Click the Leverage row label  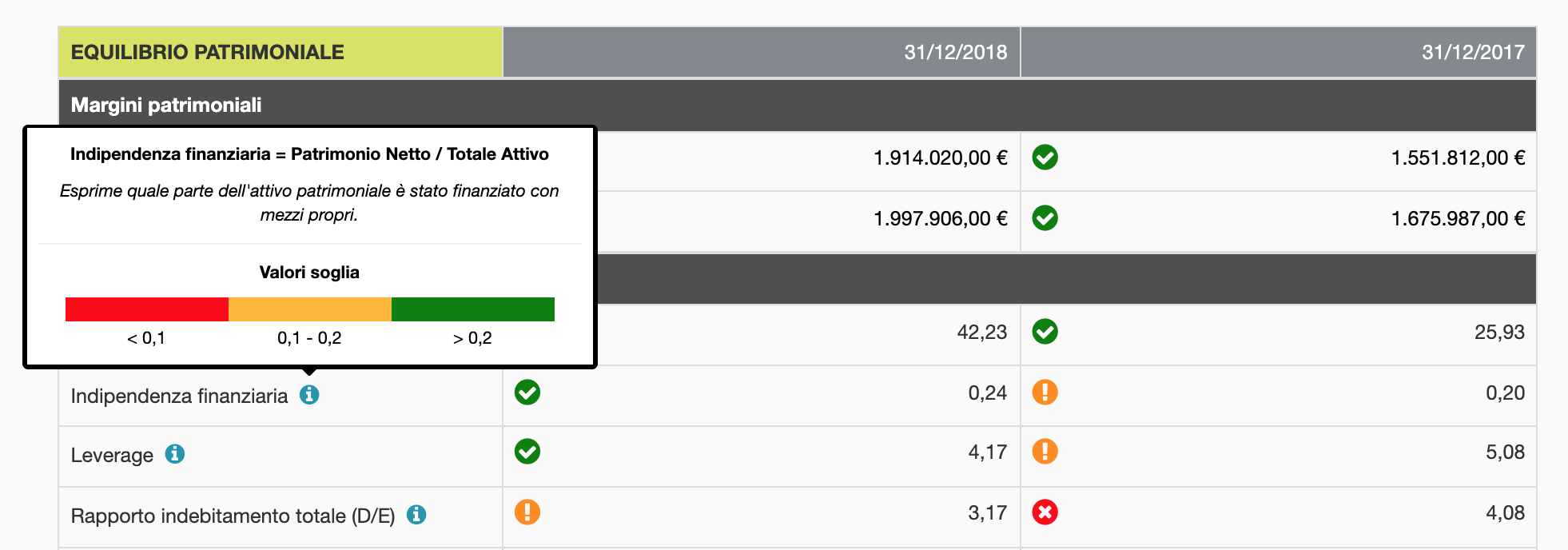tap(112, 455)
